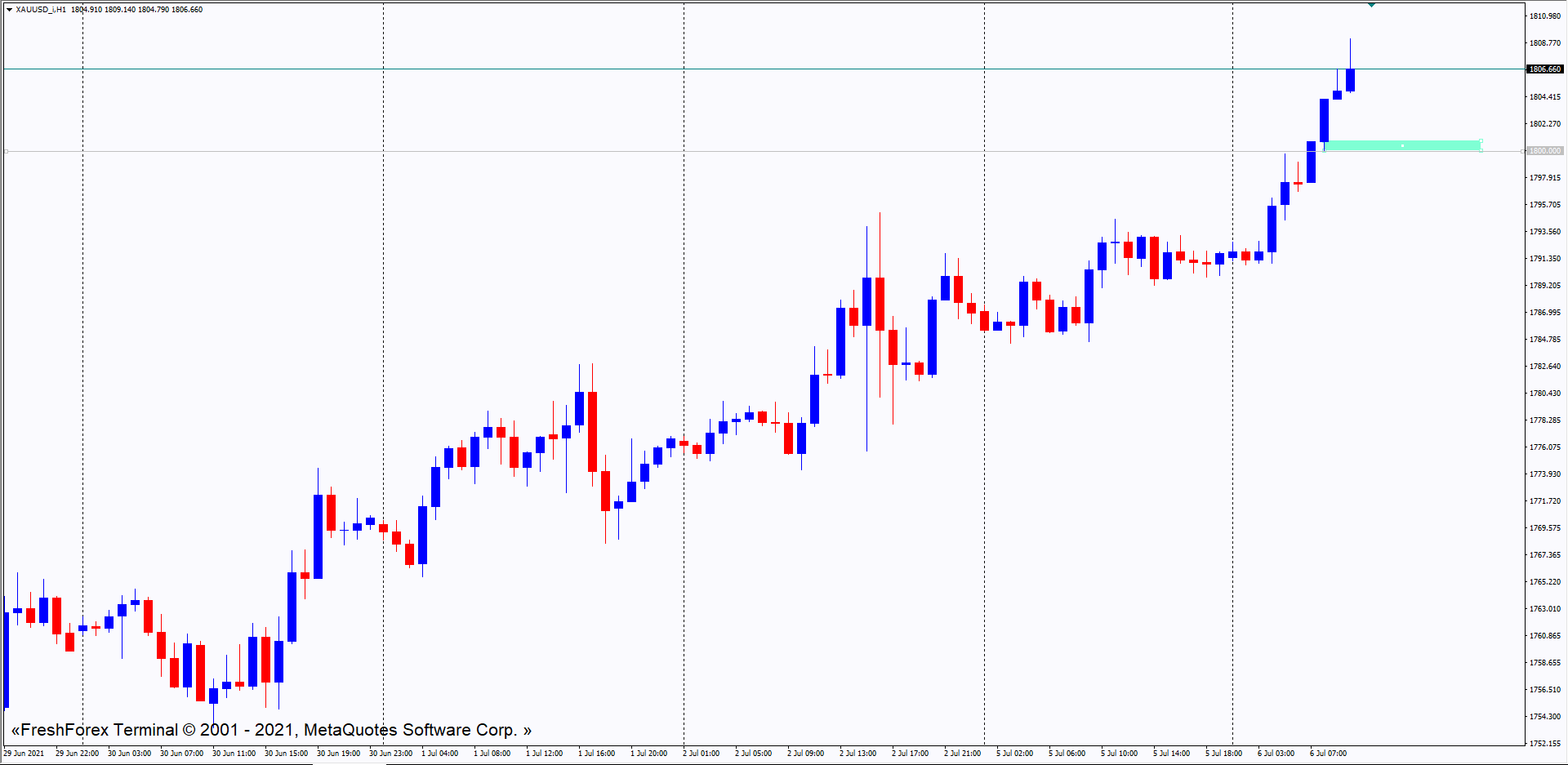
Task: Open the chart menu arrow beside XAUUSD_i,H1
Action: [9, 10]
